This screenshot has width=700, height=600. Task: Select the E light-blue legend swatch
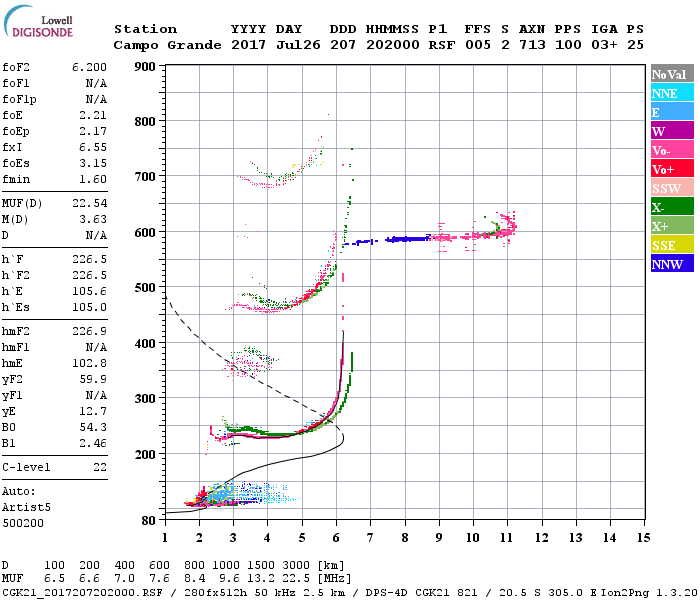(x=672, y=112)
